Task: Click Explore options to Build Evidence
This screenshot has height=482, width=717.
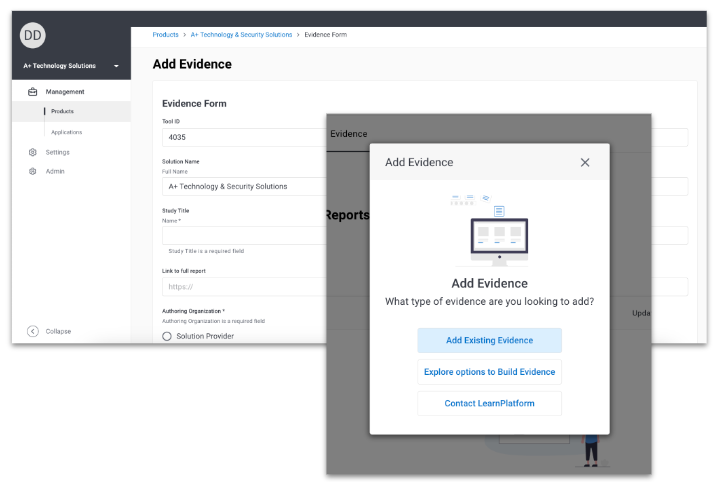Action: (489, 372)
